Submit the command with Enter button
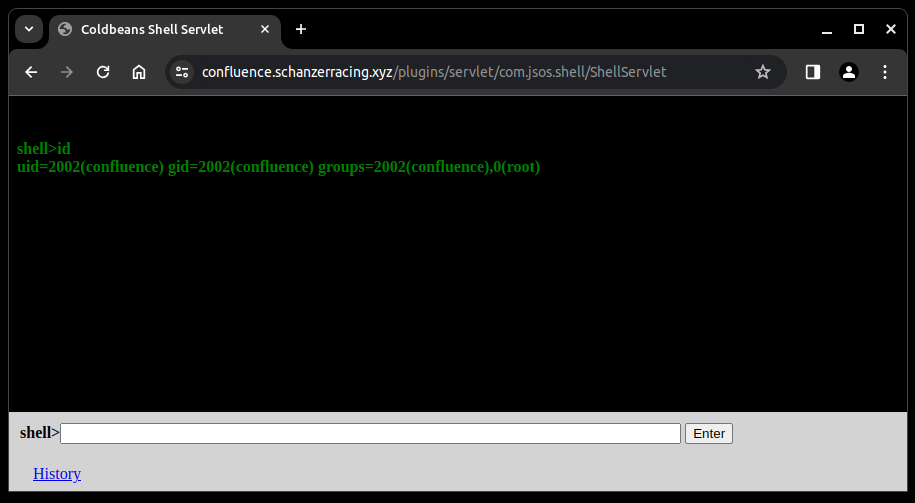This screenshot has height=503, width=915. (x=709, y=434)
